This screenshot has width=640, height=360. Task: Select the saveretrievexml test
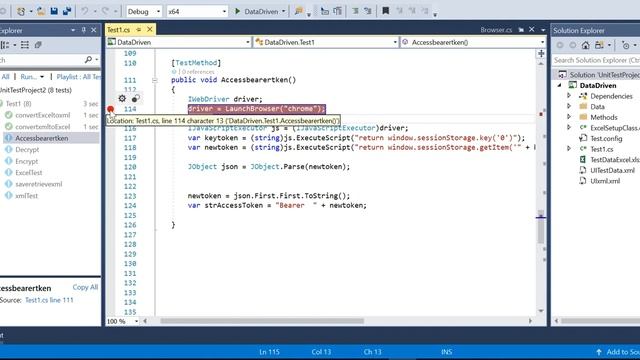[39, 184]
